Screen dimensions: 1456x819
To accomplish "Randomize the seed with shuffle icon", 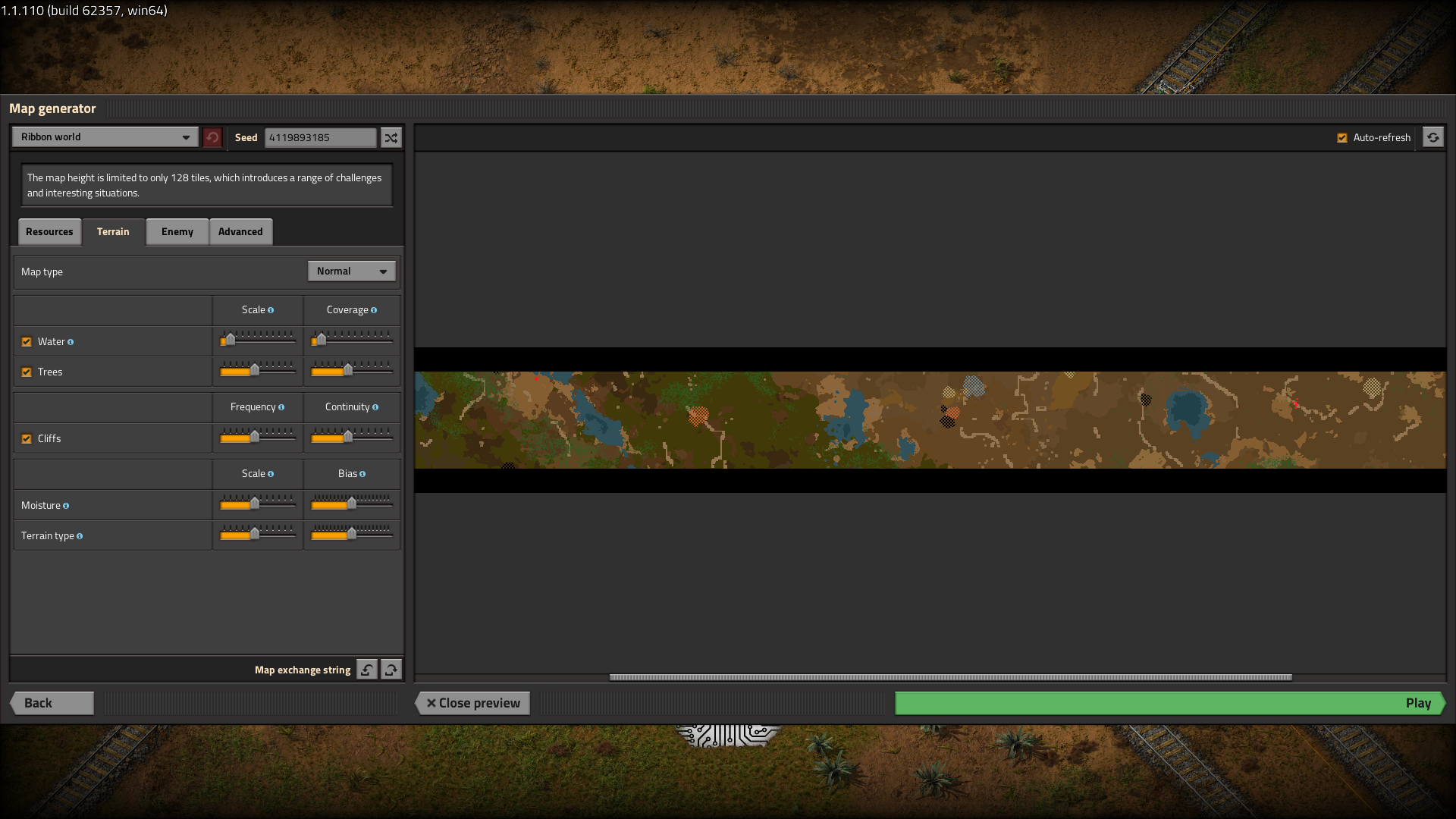I will coord(391,137).
